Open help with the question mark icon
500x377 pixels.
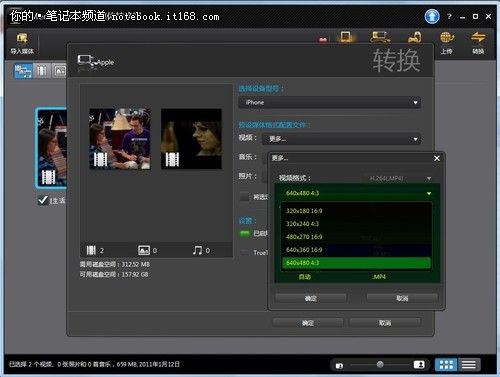[x=449, y=16]
